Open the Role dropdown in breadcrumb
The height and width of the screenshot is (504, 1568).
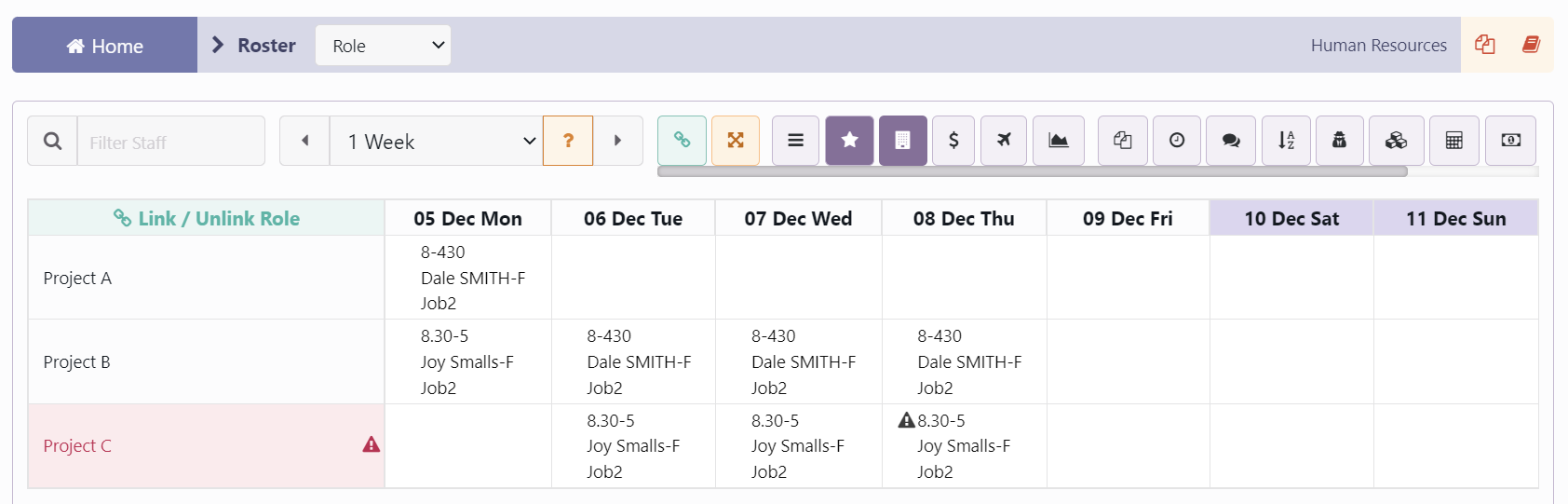pos(383,46)
